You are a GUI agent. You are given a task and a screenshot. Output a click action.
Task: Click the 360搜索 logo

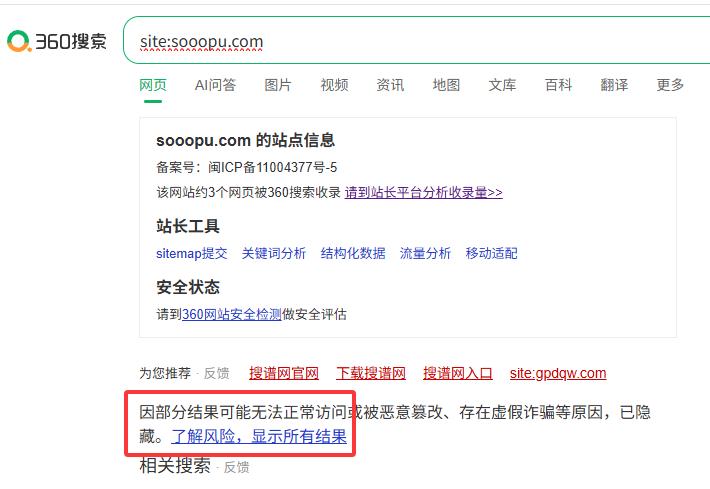pyautogui.click(x=57, y=41)
